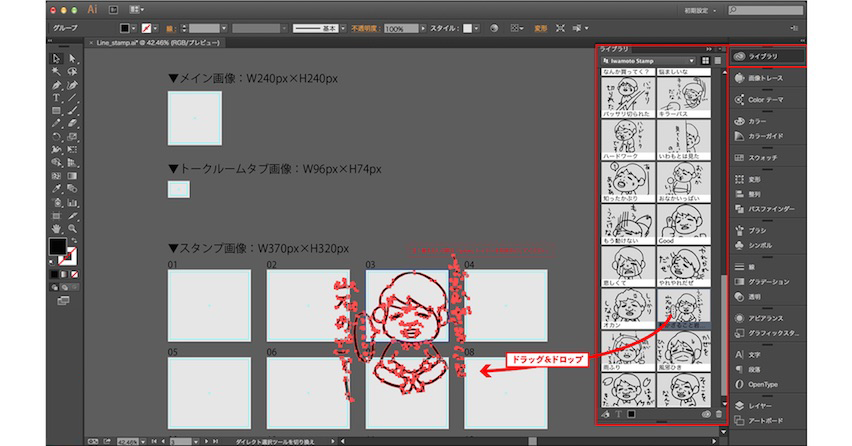The image size is (852, 446).
Task: Select the Good stamp thumbnail in Library
Action: [684, 224]
